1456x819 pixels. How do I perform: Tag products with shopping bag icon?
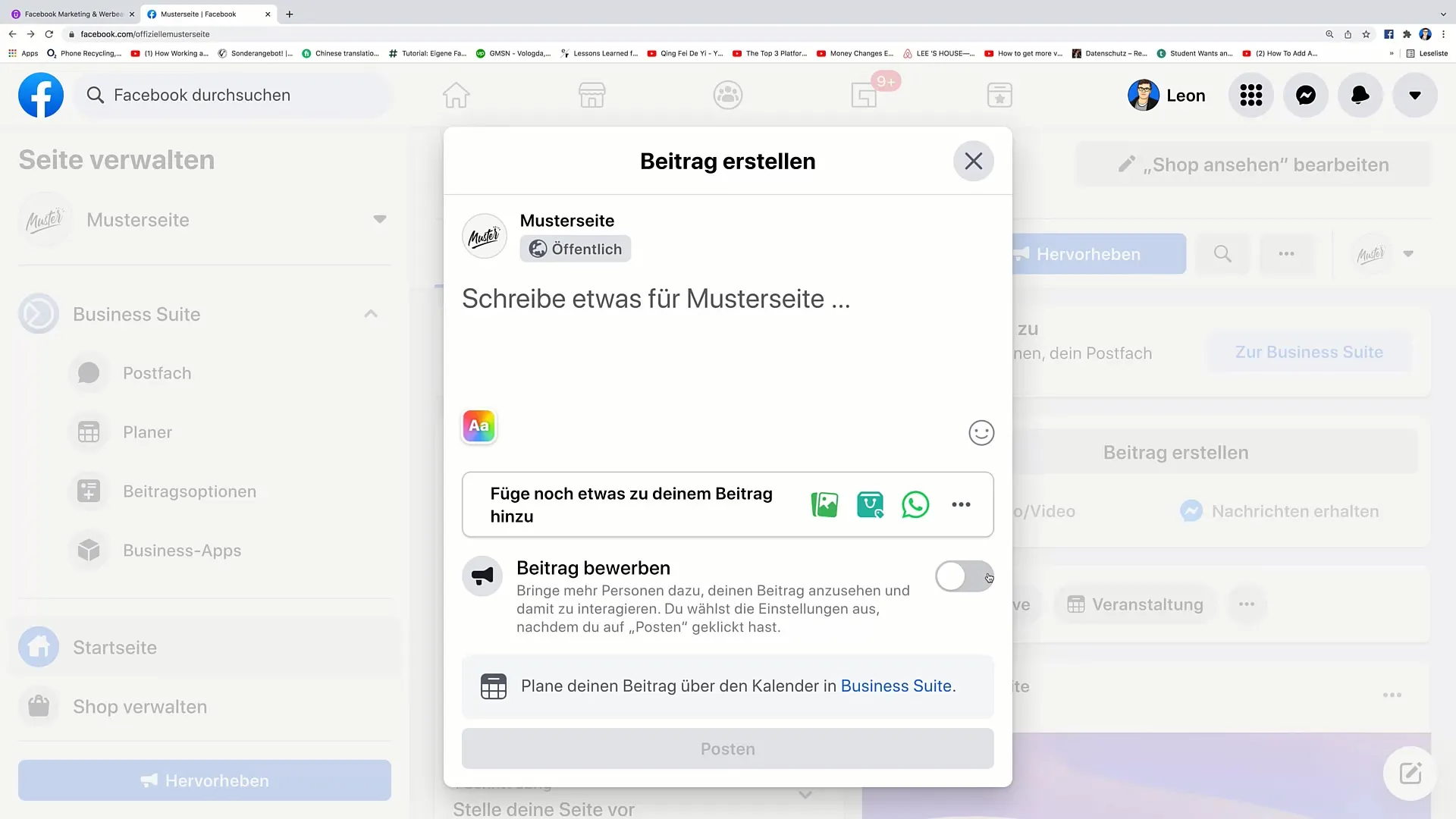(870, 504)
